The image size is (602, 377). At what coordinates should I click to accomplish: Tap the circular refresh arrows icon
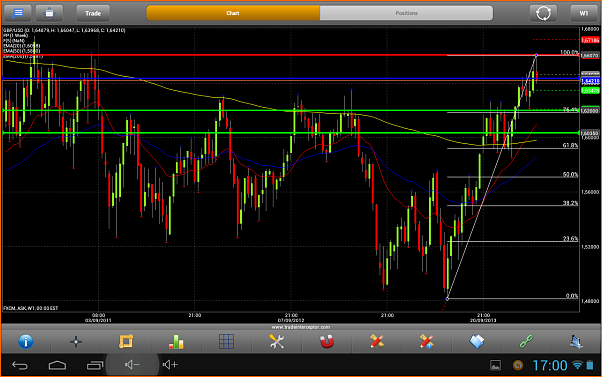pos(543,13)
